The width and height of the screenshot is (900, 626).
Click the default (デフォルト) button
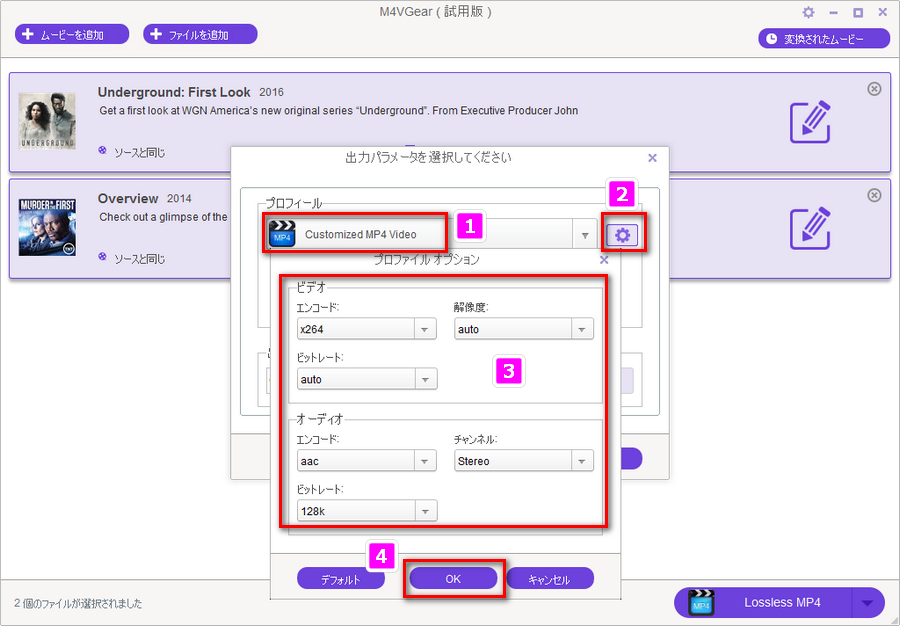[x=340, y=579]
